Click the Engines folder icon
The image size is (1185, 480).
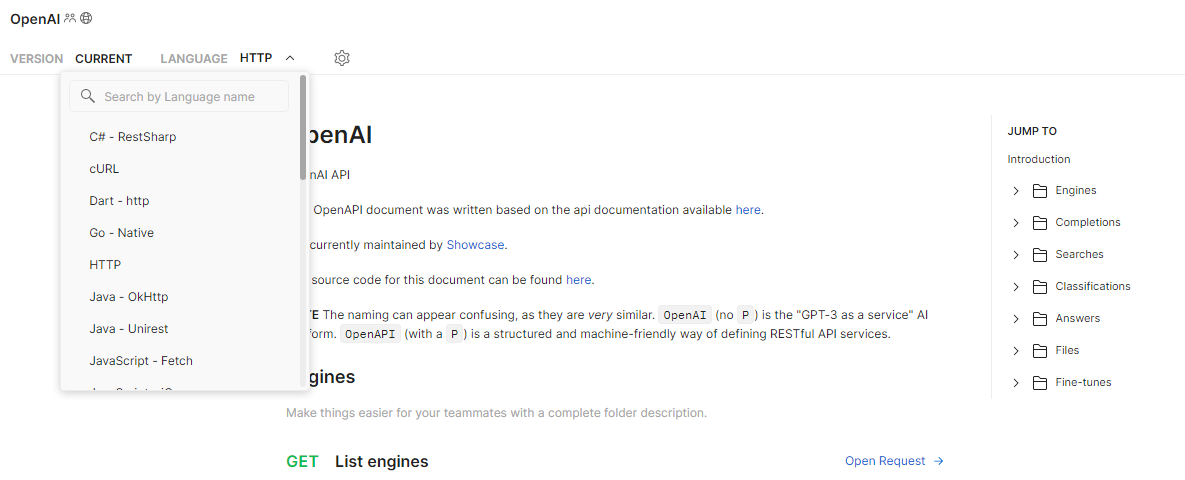coord(1039,191)
